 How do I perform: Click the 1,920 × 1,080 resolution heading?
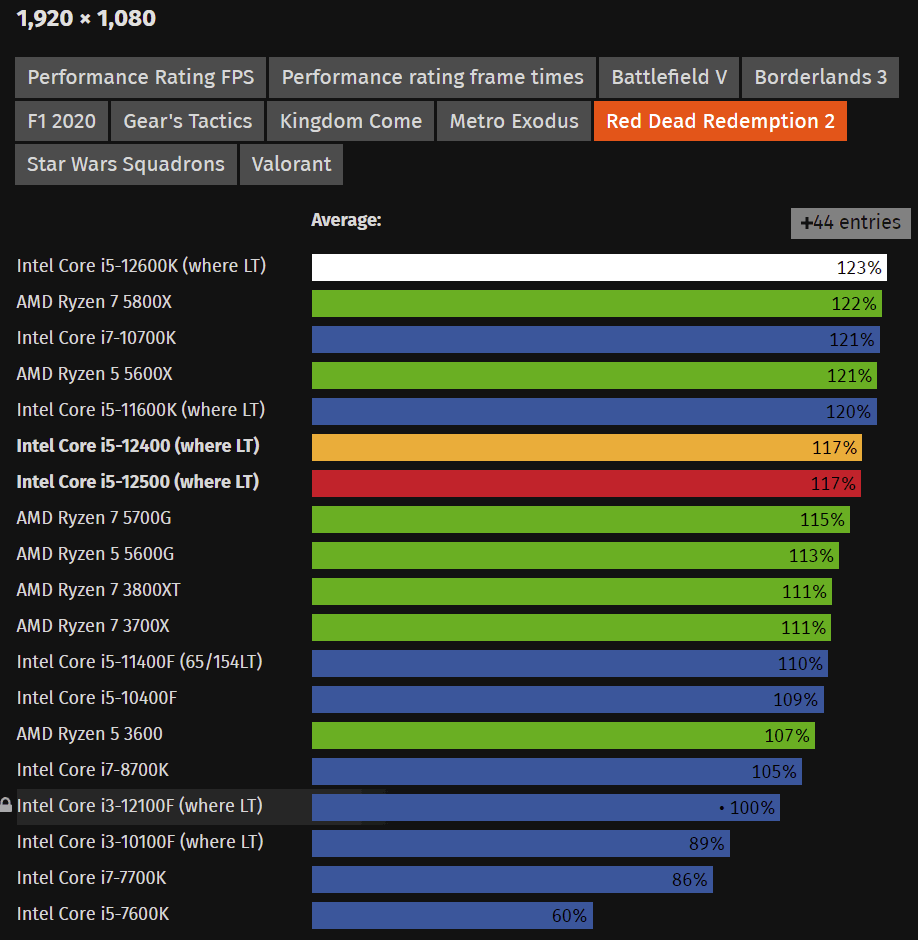tap(86, 18)
